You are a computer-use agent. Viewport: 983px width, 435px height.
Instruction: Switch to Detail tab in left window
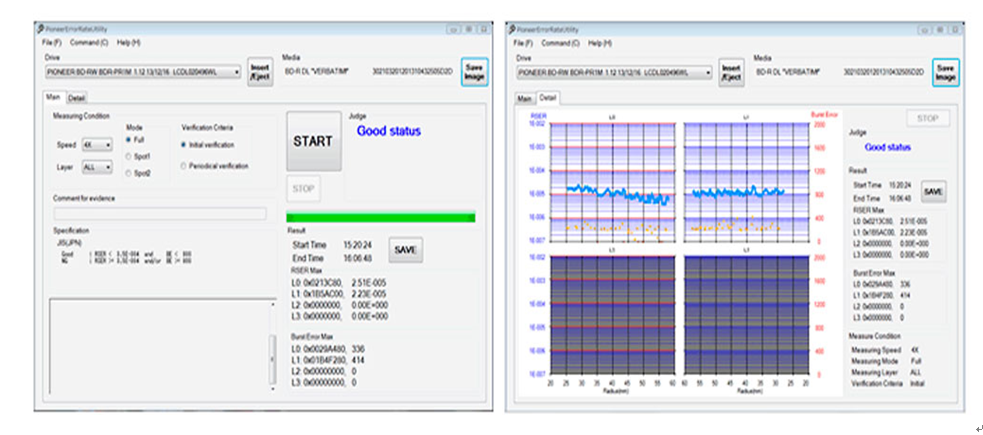coord(77,98)
